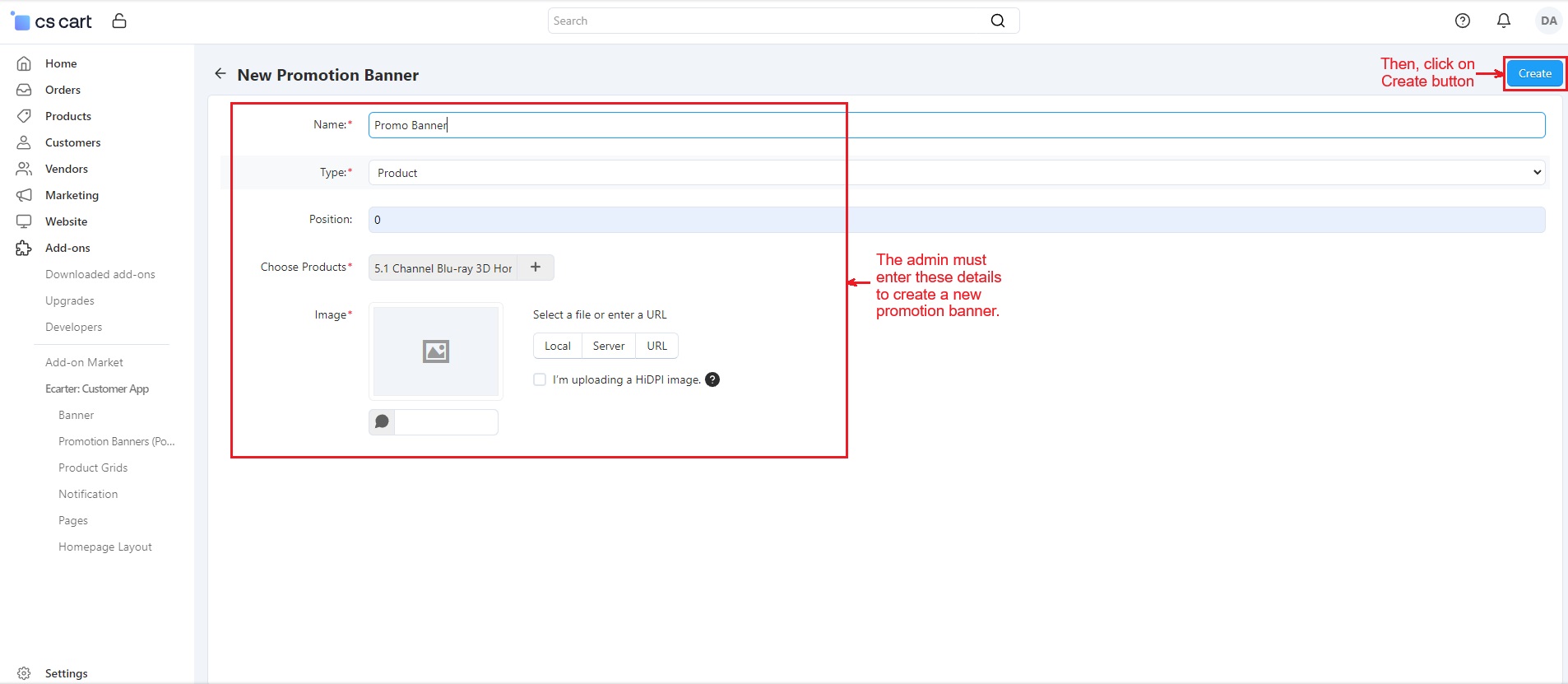
Task: Open Promotion Banners in the sidebar
Action: [x=116, y=441]
